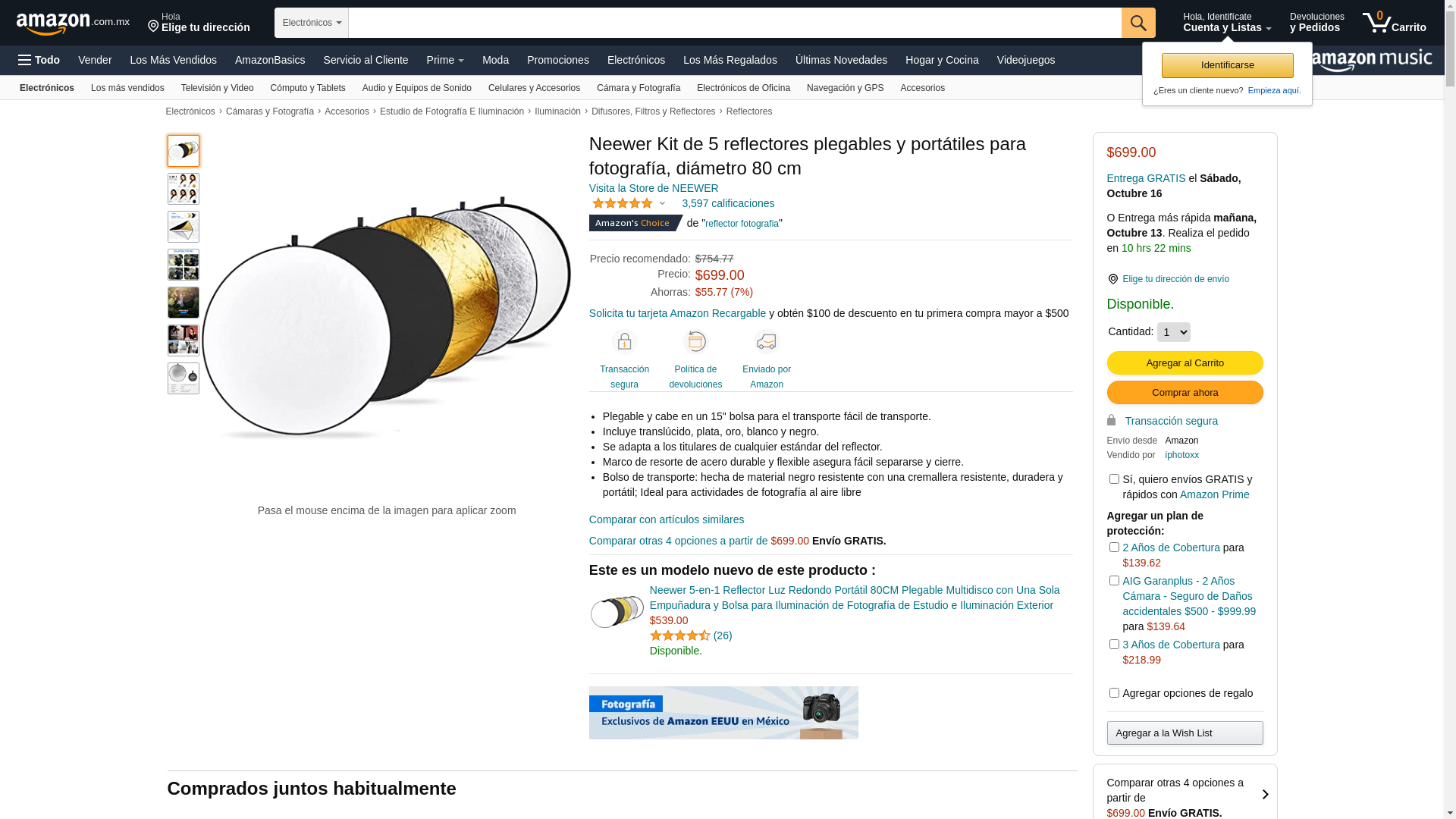Open the Todo hamburger menu

click(39, 60)
